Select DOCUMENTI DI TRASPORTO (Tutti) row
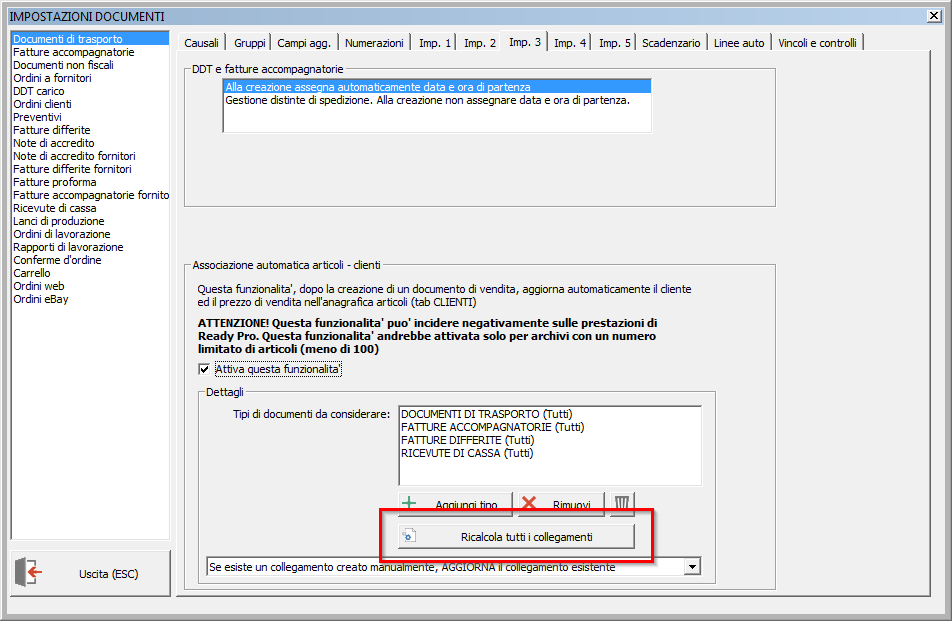Image resolution: width=952 pixels, height=621 pixels. click(x=550, y=414)
